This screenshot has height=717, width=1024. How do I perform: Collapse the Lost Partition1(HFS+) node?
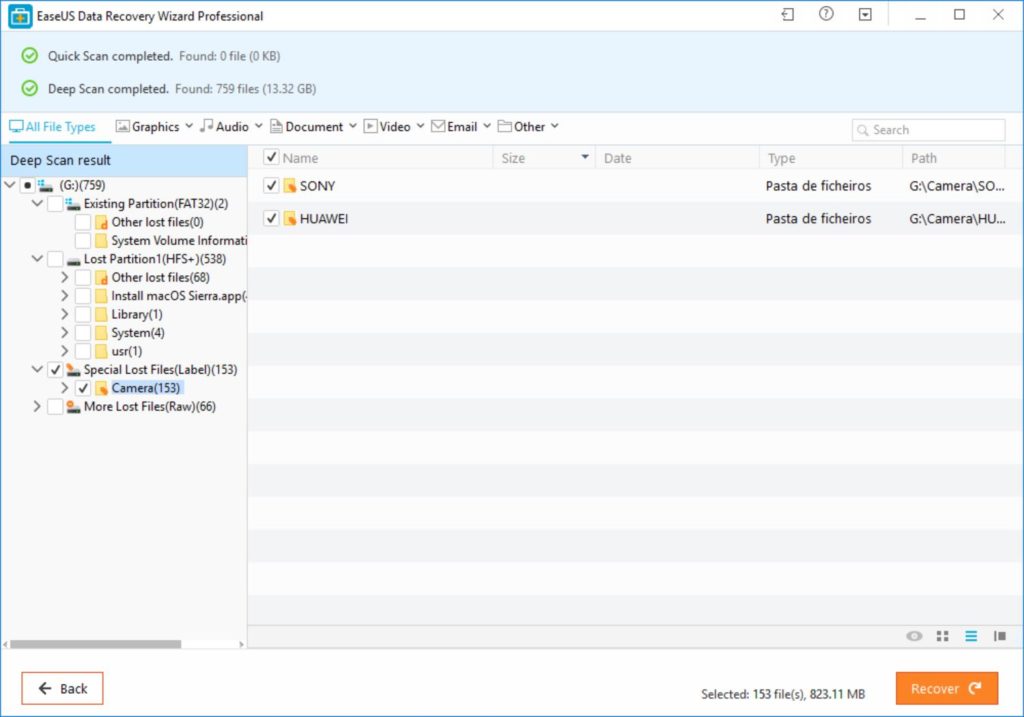[37, 259]
